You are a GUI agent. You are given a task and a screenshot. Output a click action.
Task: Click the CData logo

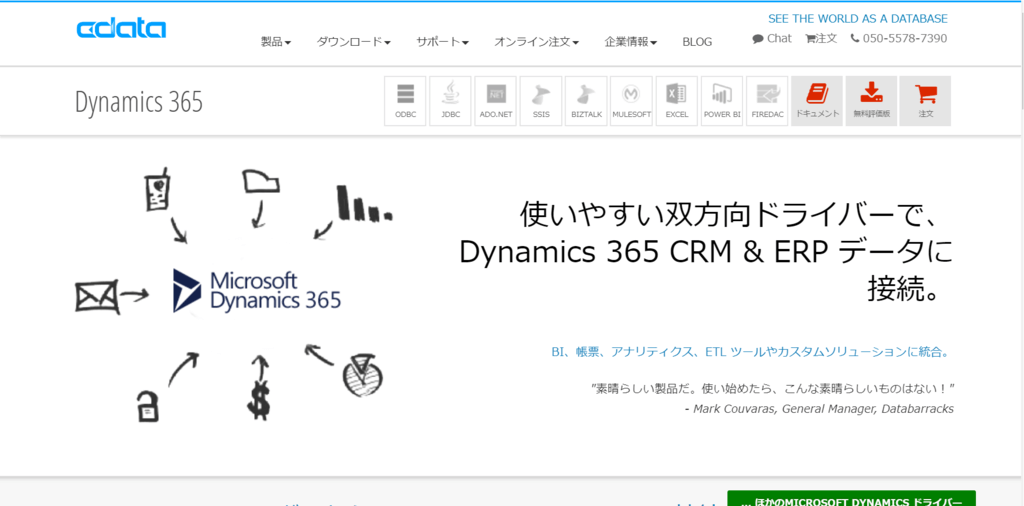point(121,29)
